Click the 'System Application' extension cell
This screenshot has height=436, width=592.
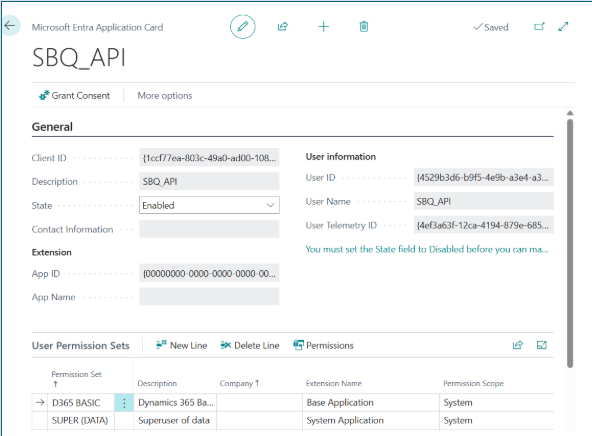pos(371,421)
